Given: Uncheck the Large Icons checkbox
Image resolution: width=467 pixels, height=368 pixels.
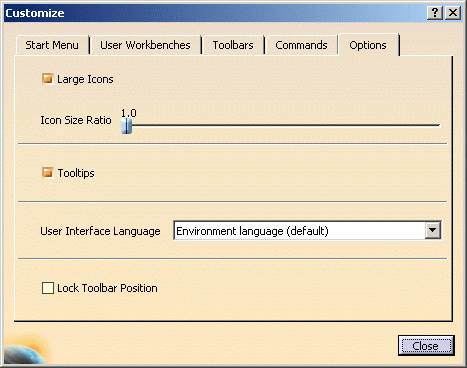Looking at the screenshot, I should pos(48,79).
